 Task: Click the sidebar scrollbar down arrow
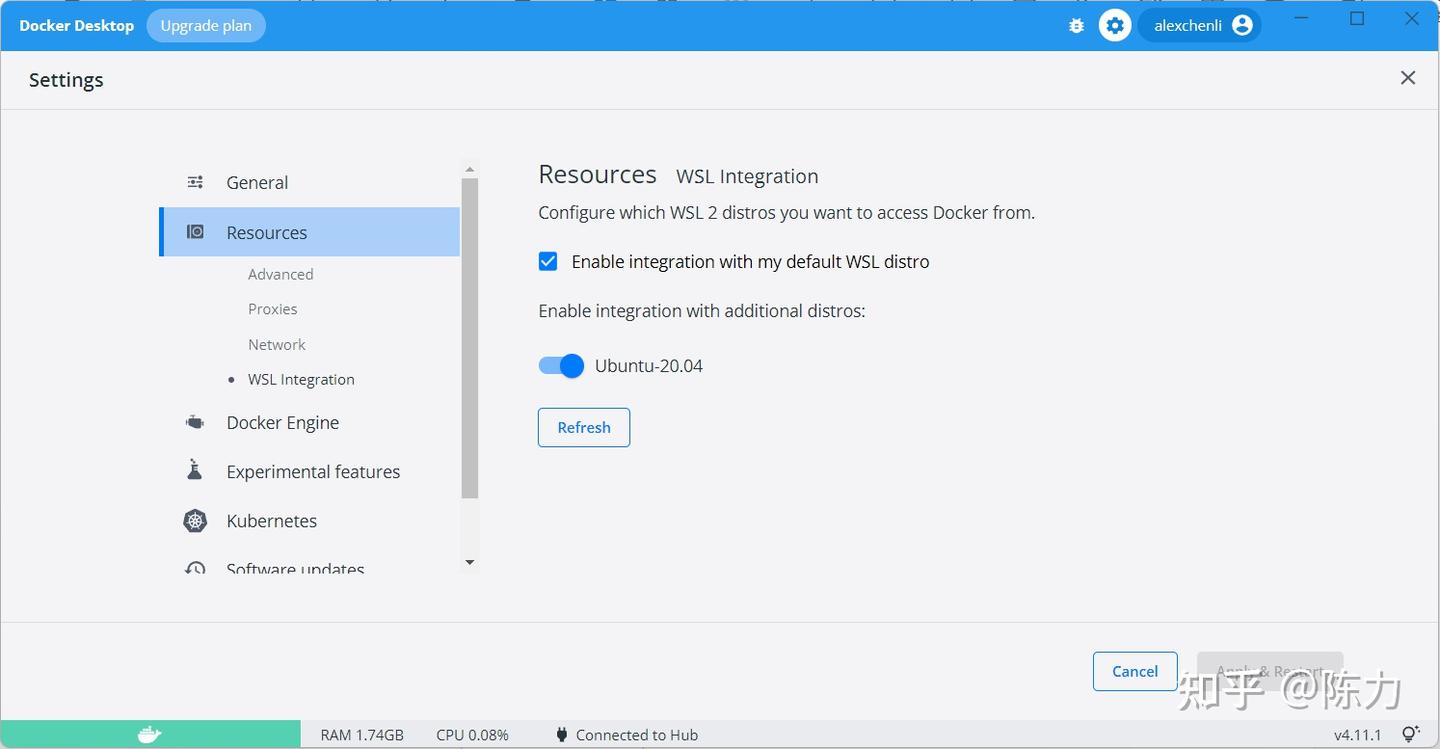(470, 562)
